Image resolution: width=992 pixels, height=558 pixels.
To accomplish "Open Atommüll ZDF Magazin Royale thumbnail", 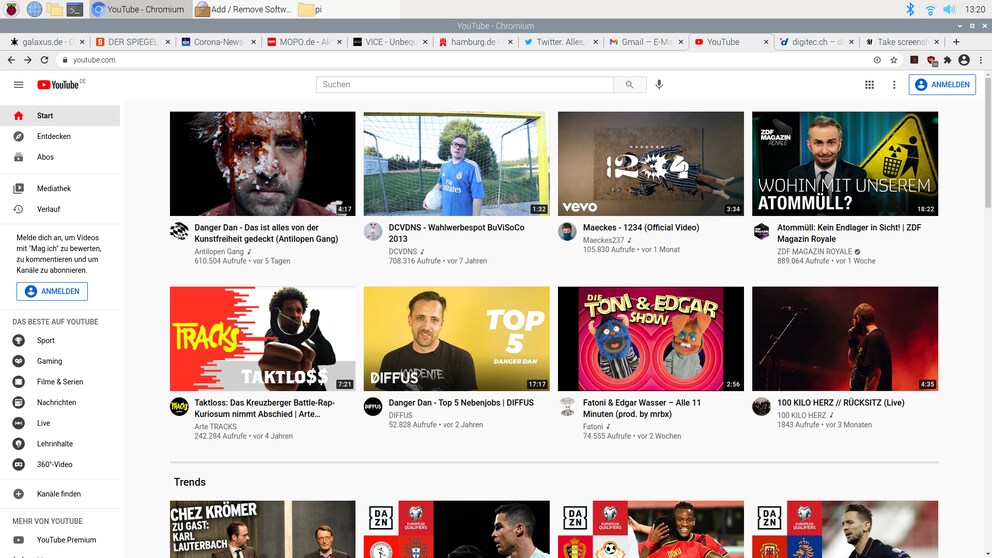I will 845,164.
